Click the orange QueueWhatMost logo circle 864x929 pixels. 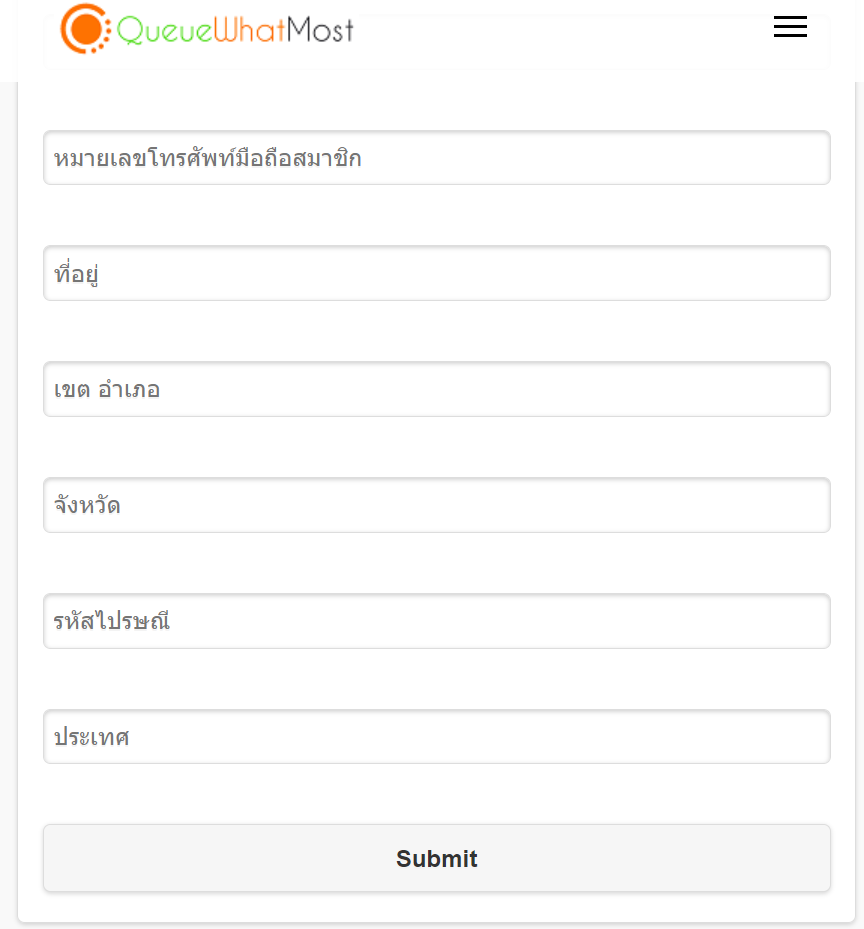coord(84,29)
